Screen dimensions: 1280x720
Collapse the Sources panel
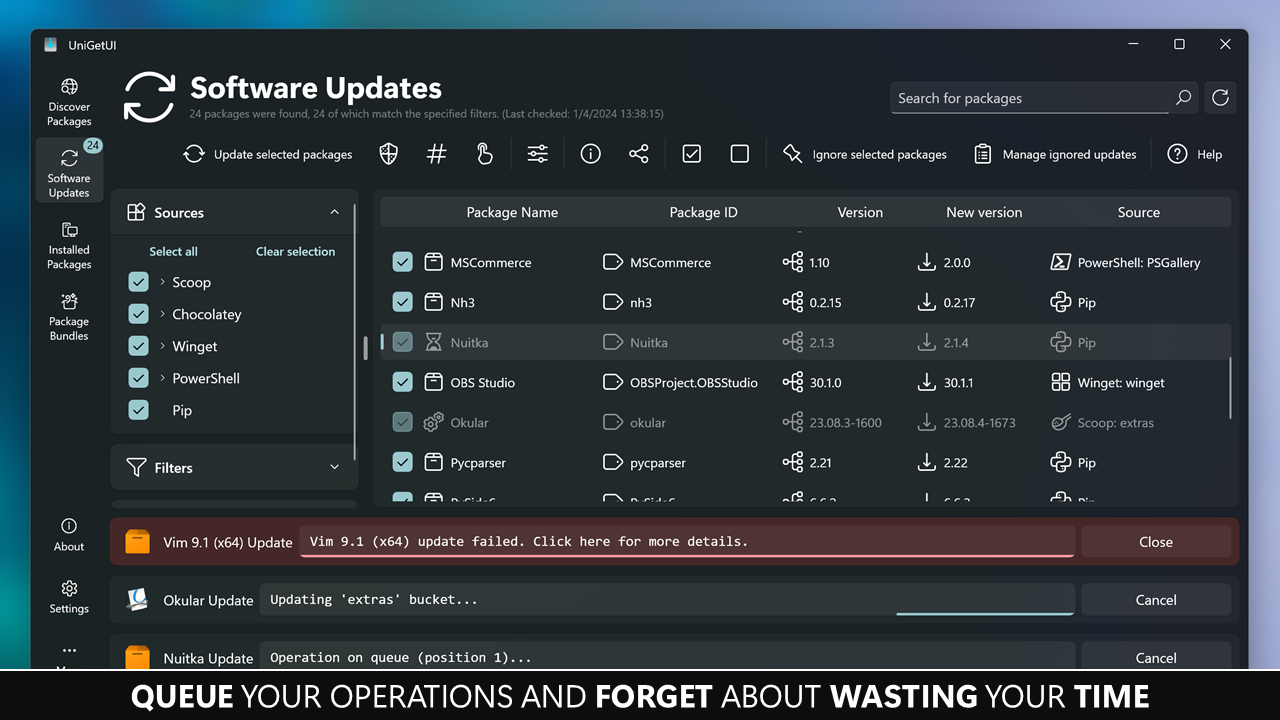(334, 212)
